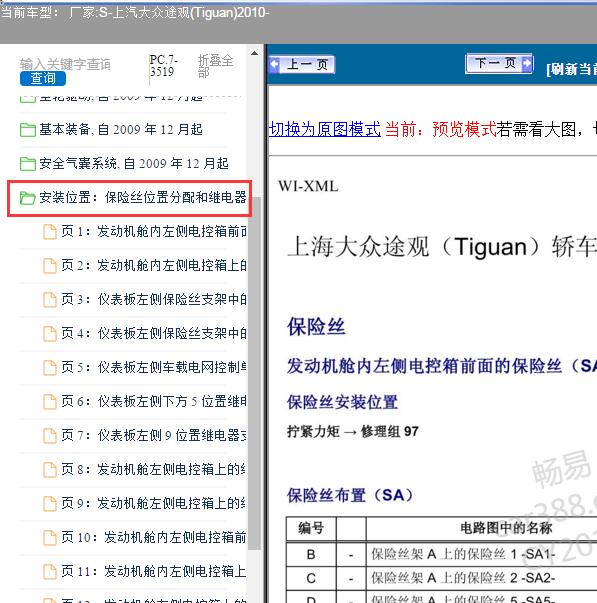This screenshot has width=597, height=603.
Task: Click table header 电路图中的名称
Action: pos(506,528)
